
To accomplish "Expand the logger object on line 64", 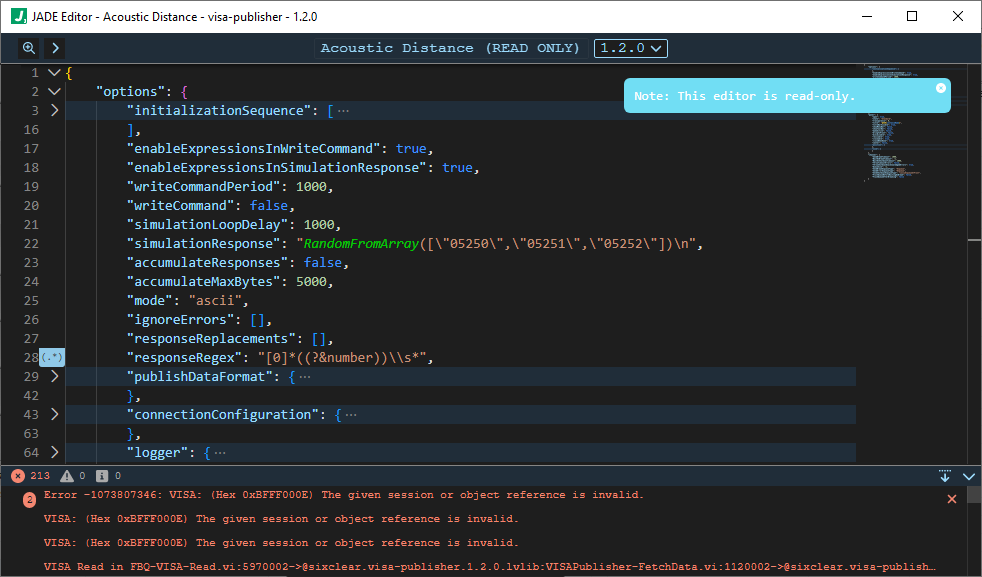I will [55, 452].
